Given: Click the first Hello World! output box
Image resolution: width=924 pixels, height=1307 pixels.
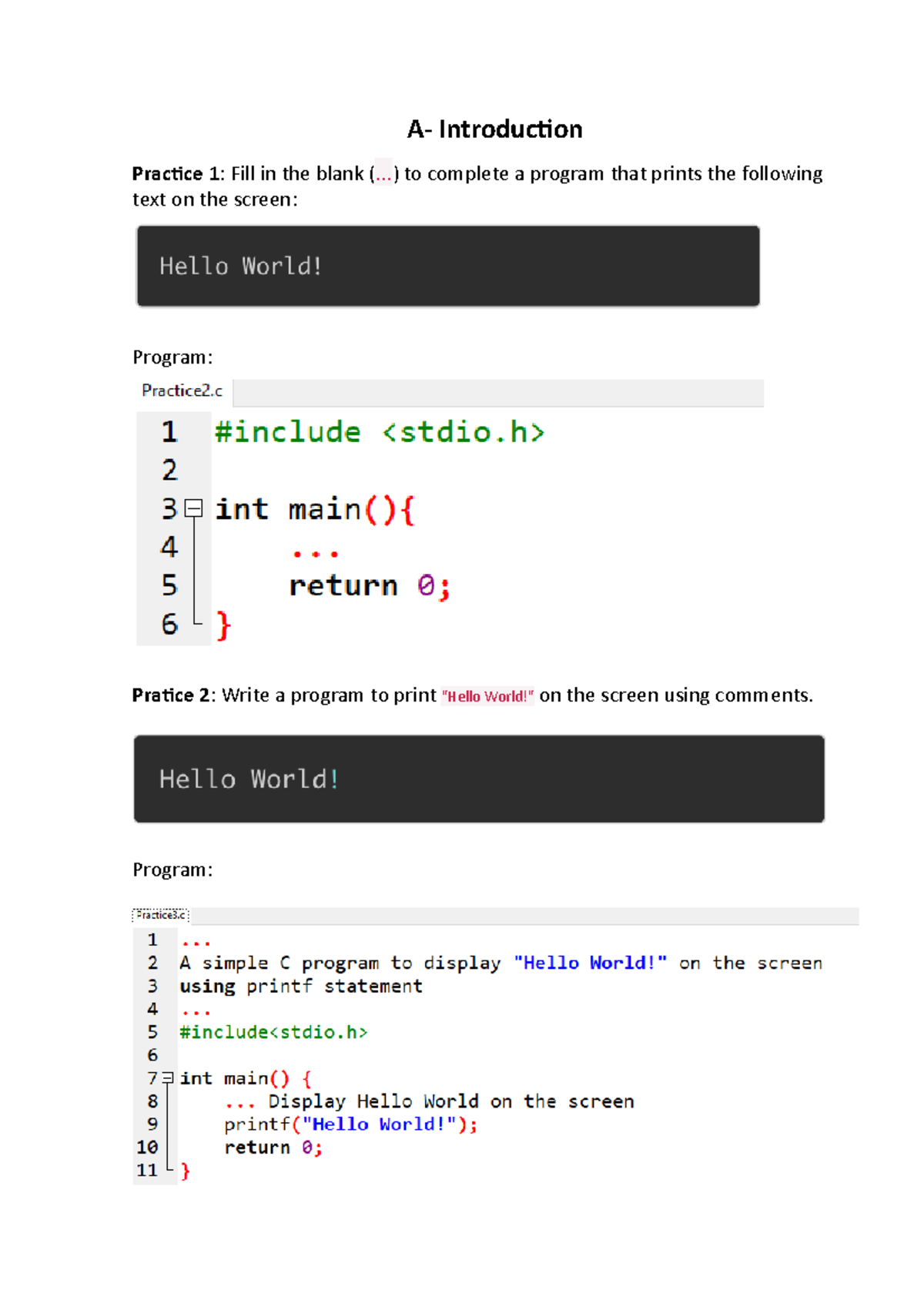Looking at the screenshot, I should click(x=448, y=266).
